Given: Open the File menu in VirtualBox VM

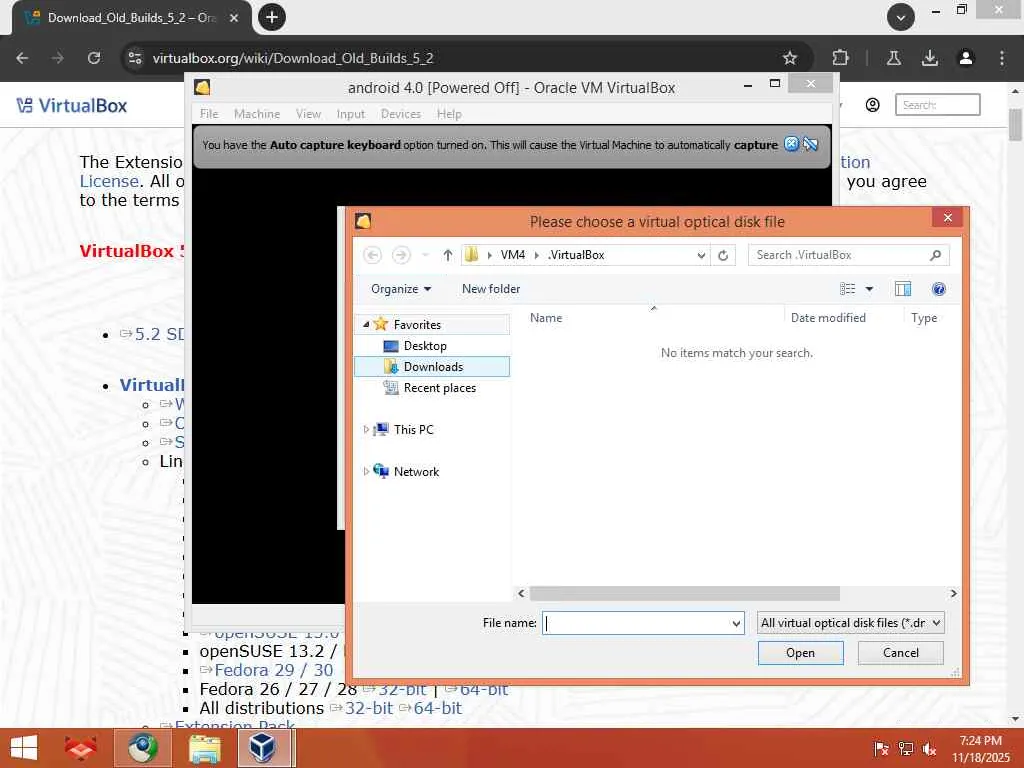Looking at the screenshot, I should 209,114.
